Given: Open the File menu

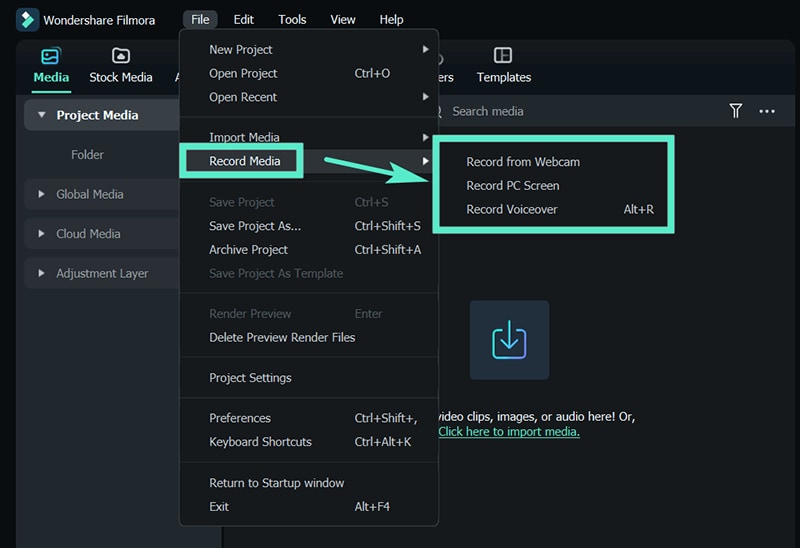Looking at the screenshot, I should tap(200, 19).
